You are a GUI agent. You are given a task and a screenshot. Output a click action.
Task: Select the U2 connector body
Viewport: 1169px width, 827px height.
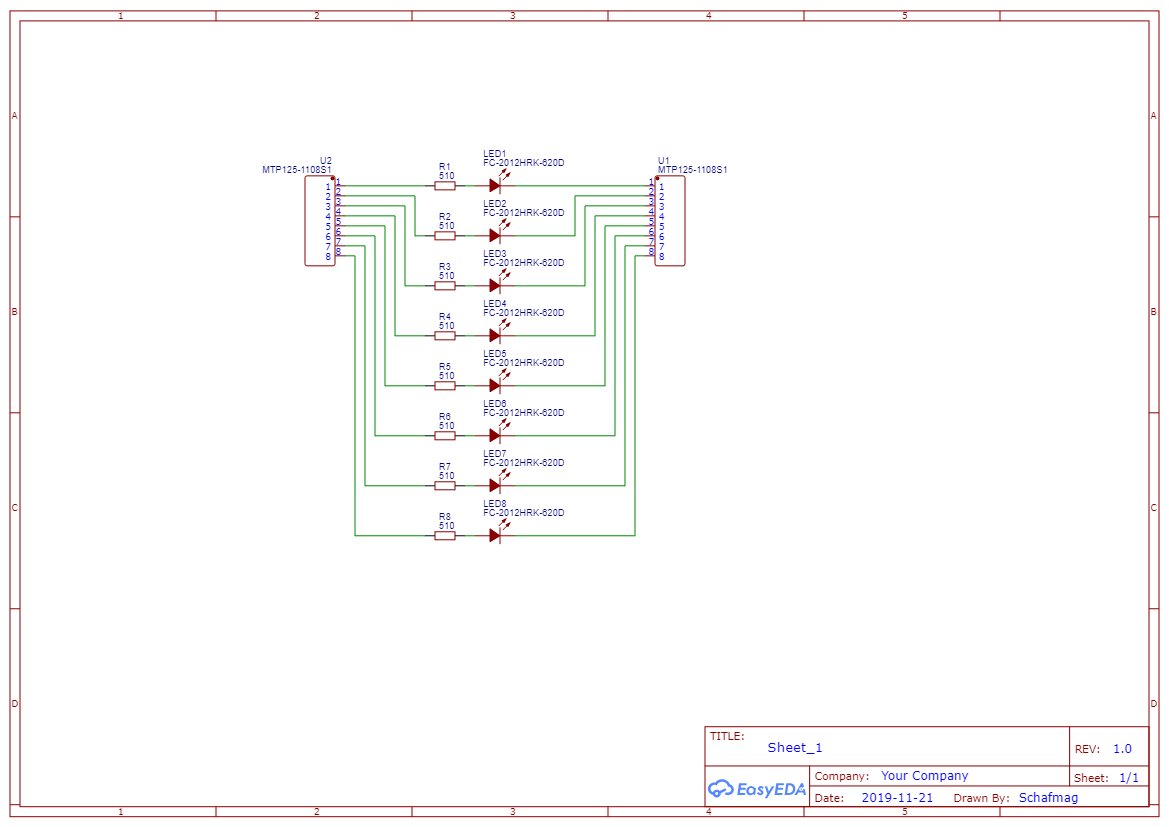pos(320,222)
